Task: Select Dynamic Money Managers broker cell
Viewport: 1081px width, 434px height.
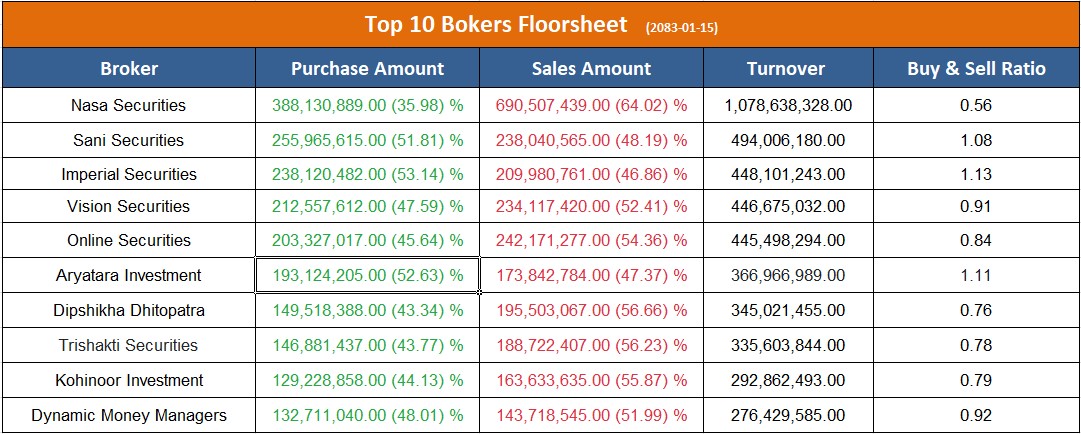Action: (x=129, y=415)
